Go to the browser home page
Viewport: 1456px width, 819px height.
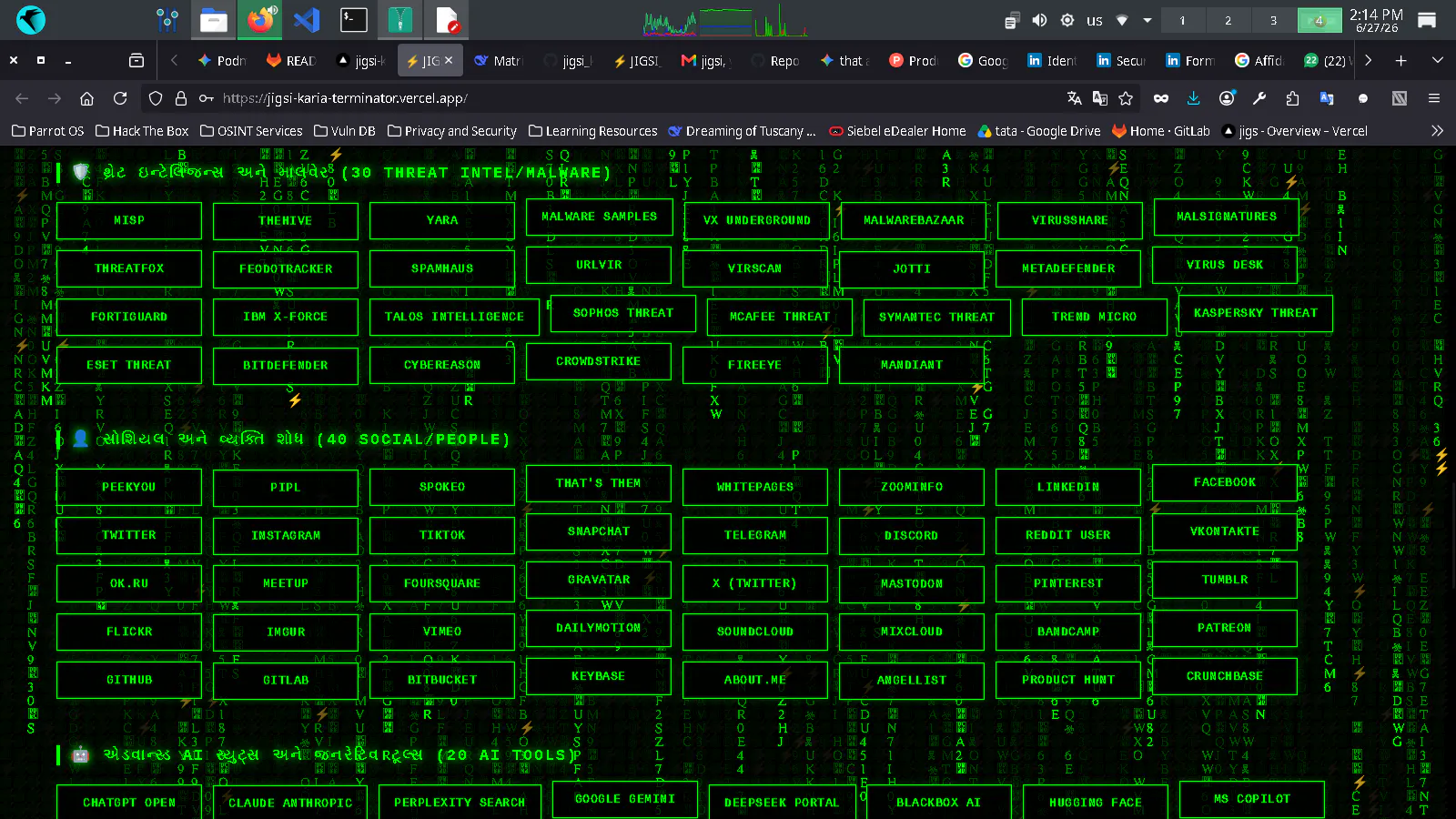coord(86,98)
